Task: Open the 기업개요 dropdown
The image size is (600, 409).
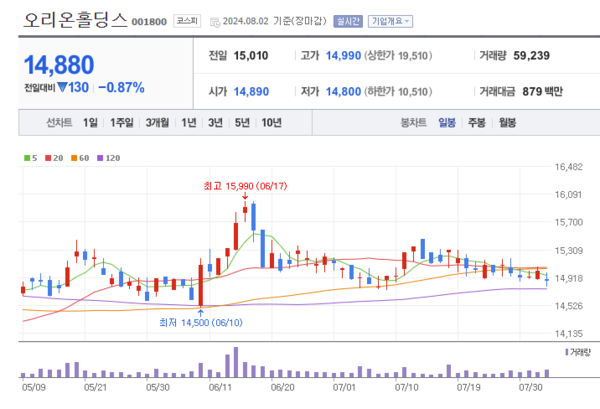Action: (x=390, y=21)
